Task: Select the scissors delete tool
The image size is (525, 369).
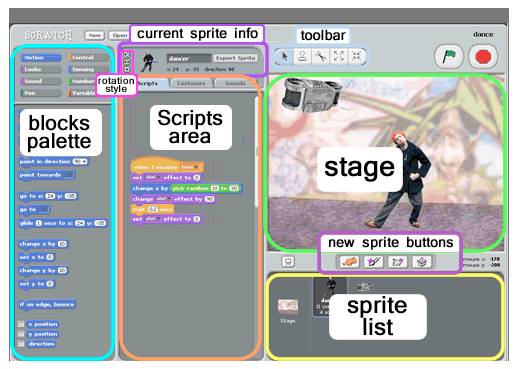Action: [x=321, y=56]
